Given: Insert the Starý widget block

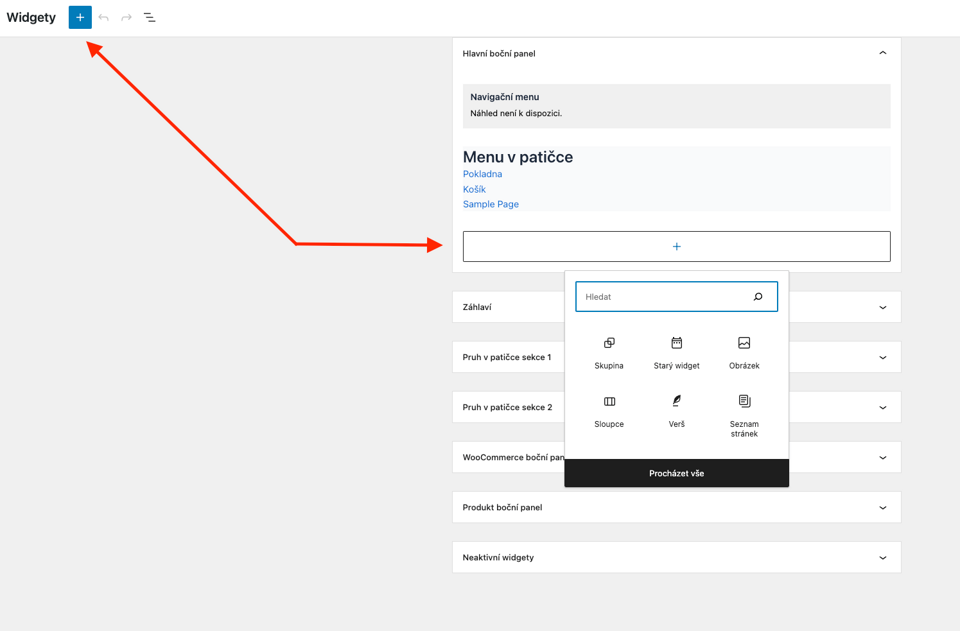Looking at the screenshot, I should coord(677,353).
